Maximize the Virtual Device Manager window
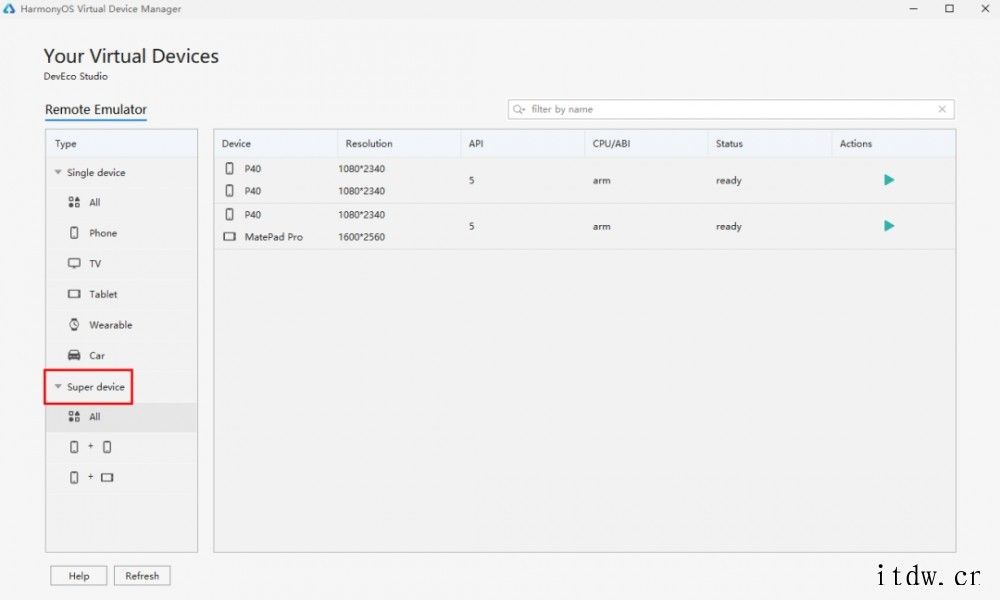Screen dimensions: 1000x600 (x=949, y=9)
